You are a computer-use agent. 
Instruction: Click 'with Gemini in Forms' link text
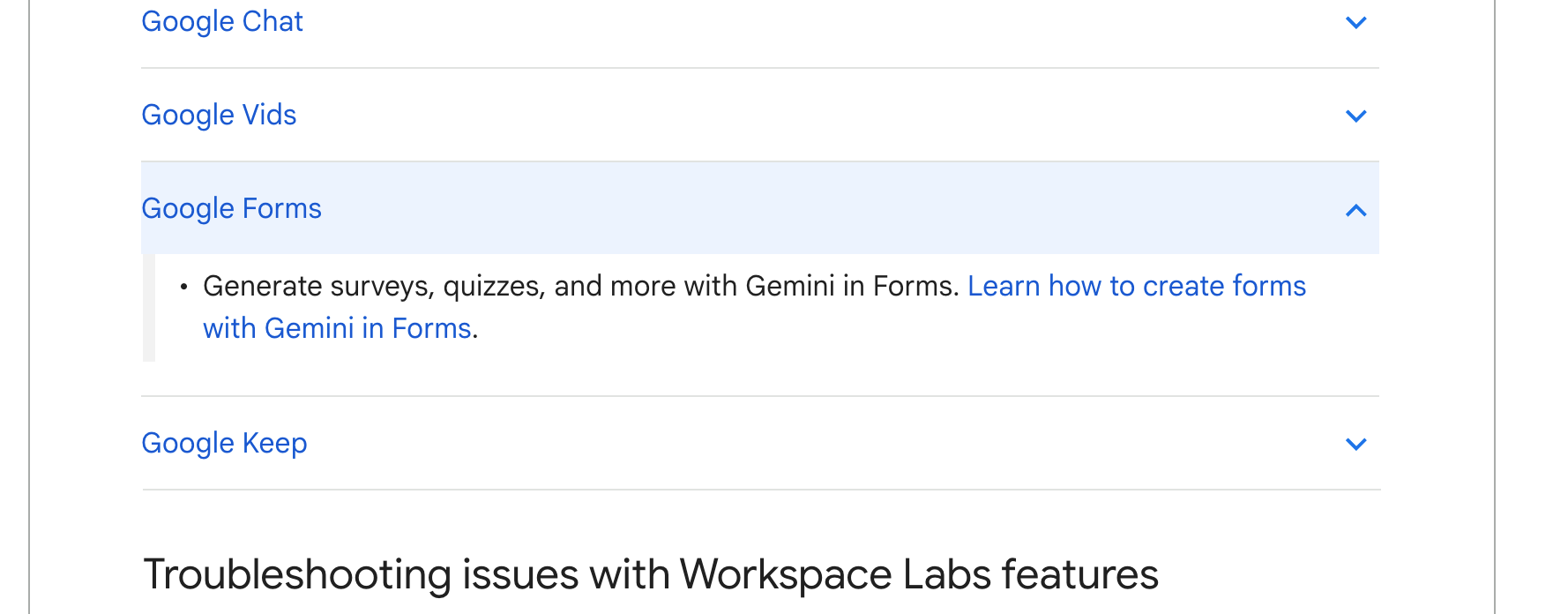pyautogui.click(x=337, y=328)
